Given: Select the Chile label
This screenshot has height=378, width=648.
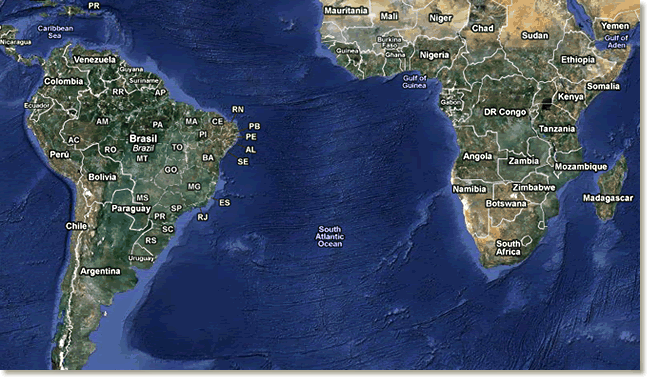Looking at the screenshot, I should (x=76, y=226).
